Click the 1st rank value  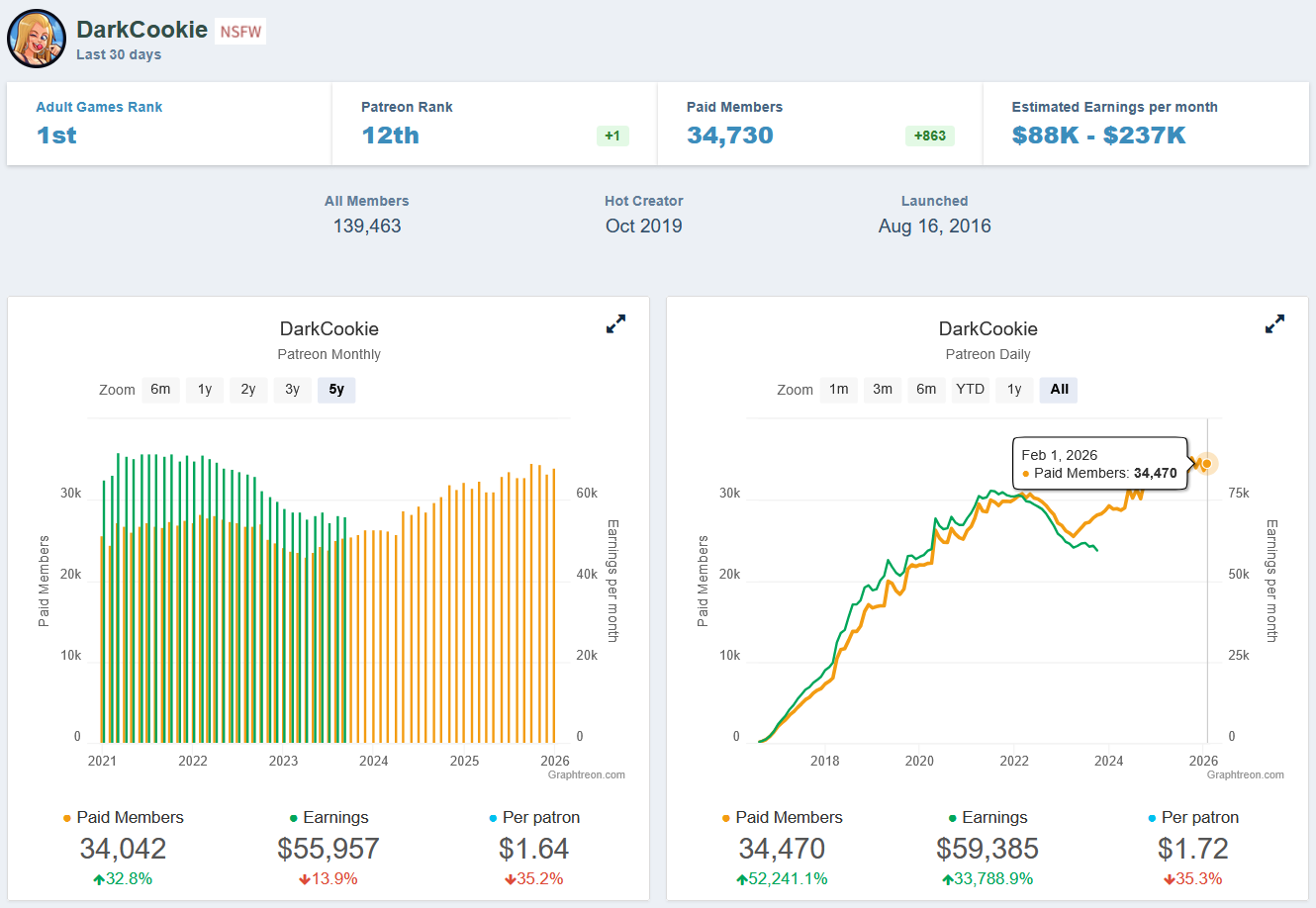(56, 136)
